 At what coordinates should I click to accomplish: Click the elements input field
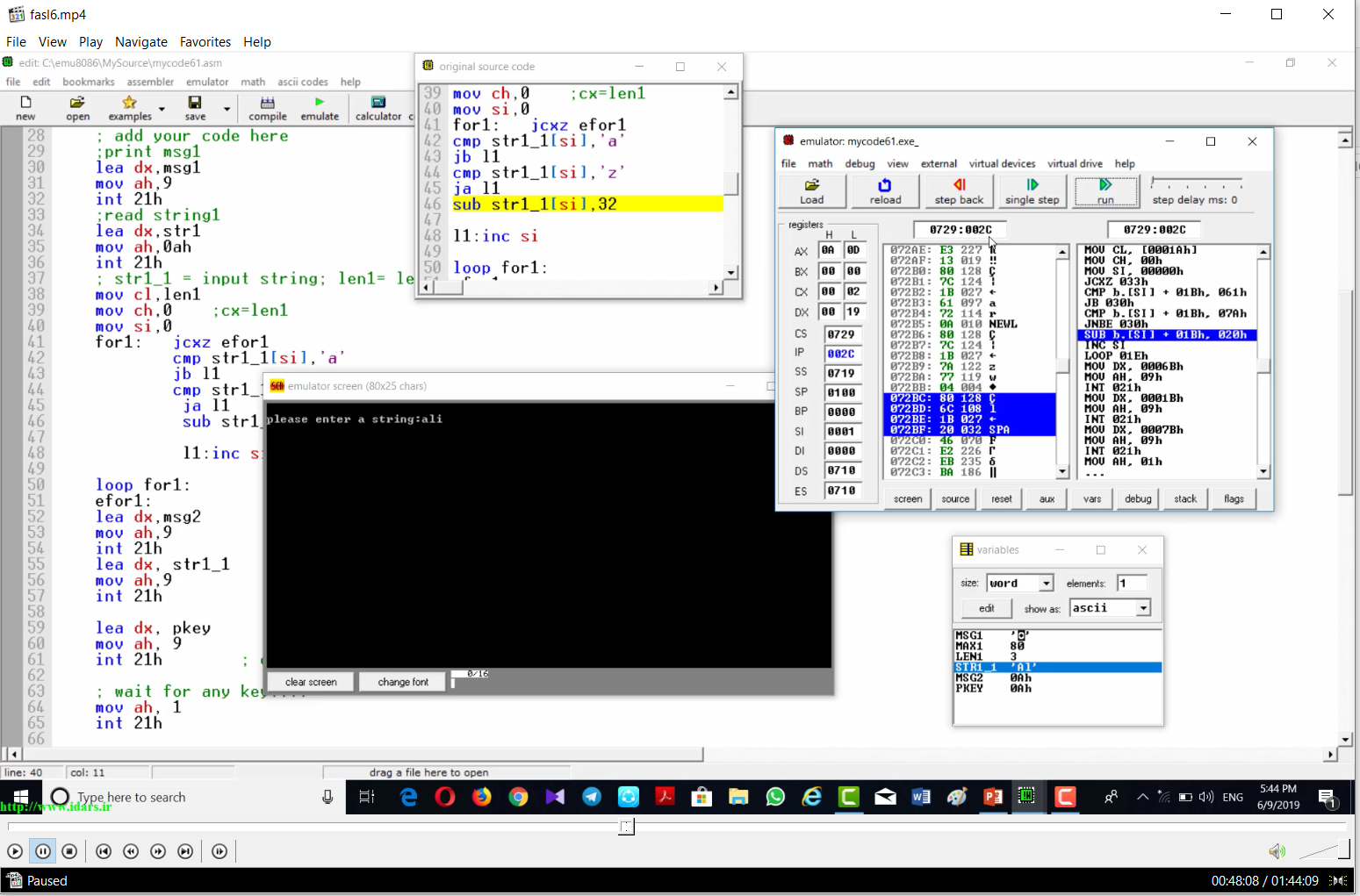pyautogui.click(x=1131, y=584)
